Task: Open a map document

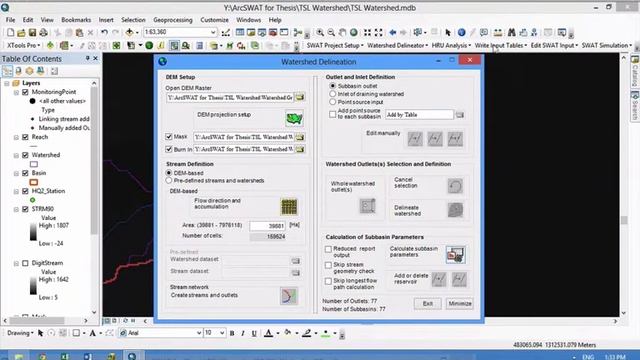Action: tap(21, 33)
